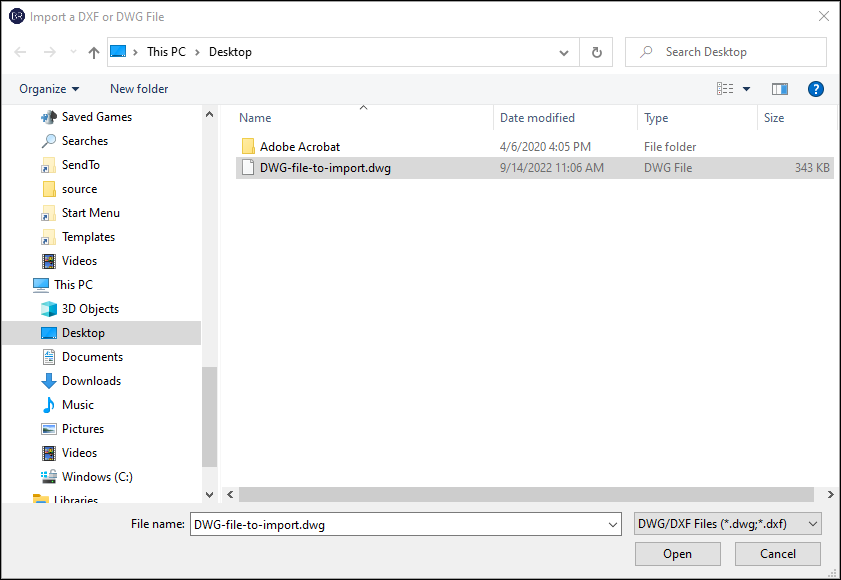Open the view options dropdown arrow
Image resolution: width=841 pixels, height=580 pixels.
(746, 89)
